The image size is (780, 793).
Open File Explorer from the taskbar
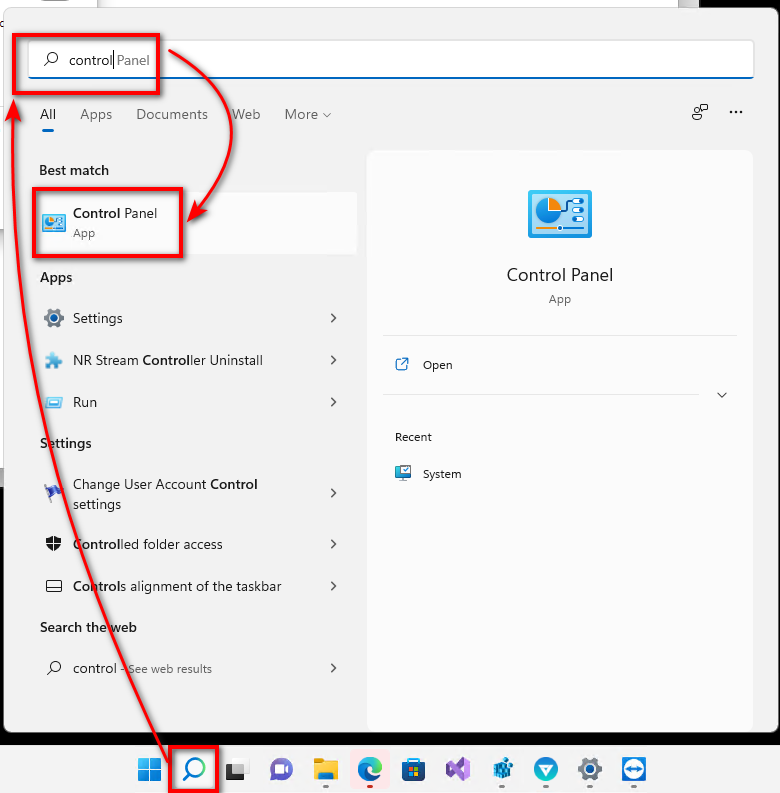pos(325,769)
